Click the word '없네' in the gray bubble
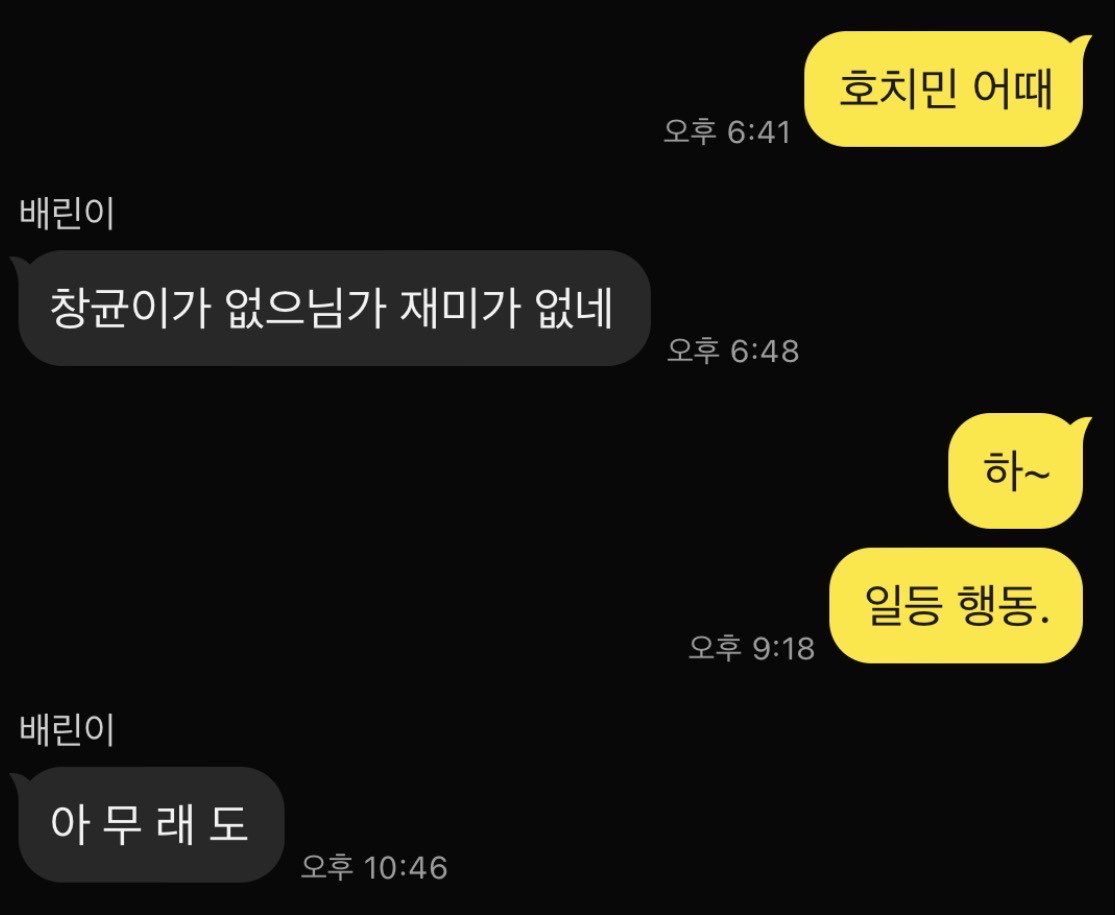The height and width of the screenshot is (915, 1115). [x=574, y=308]
